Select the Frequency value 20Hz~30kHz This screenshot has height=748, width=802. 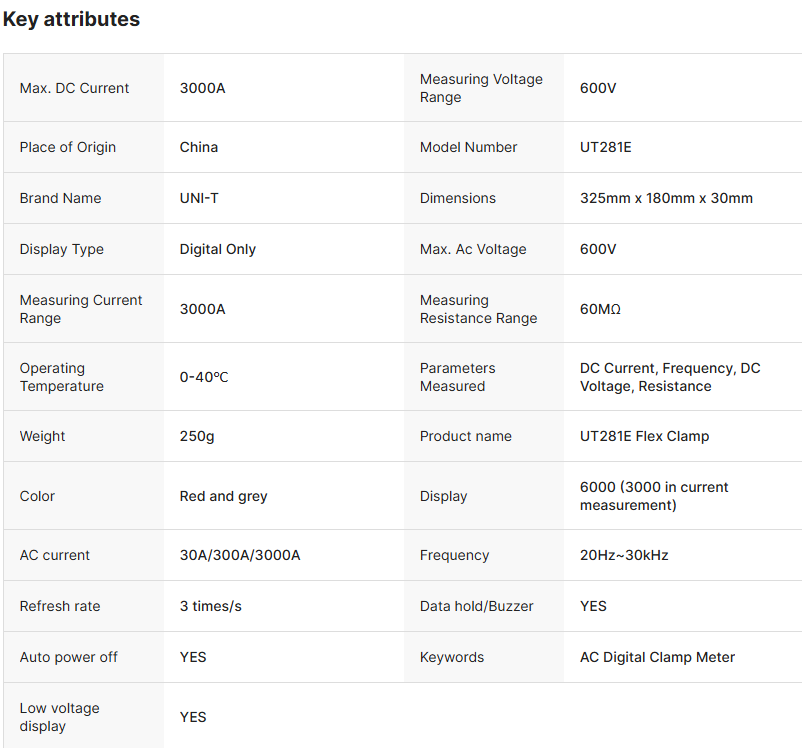coord(624,555)
